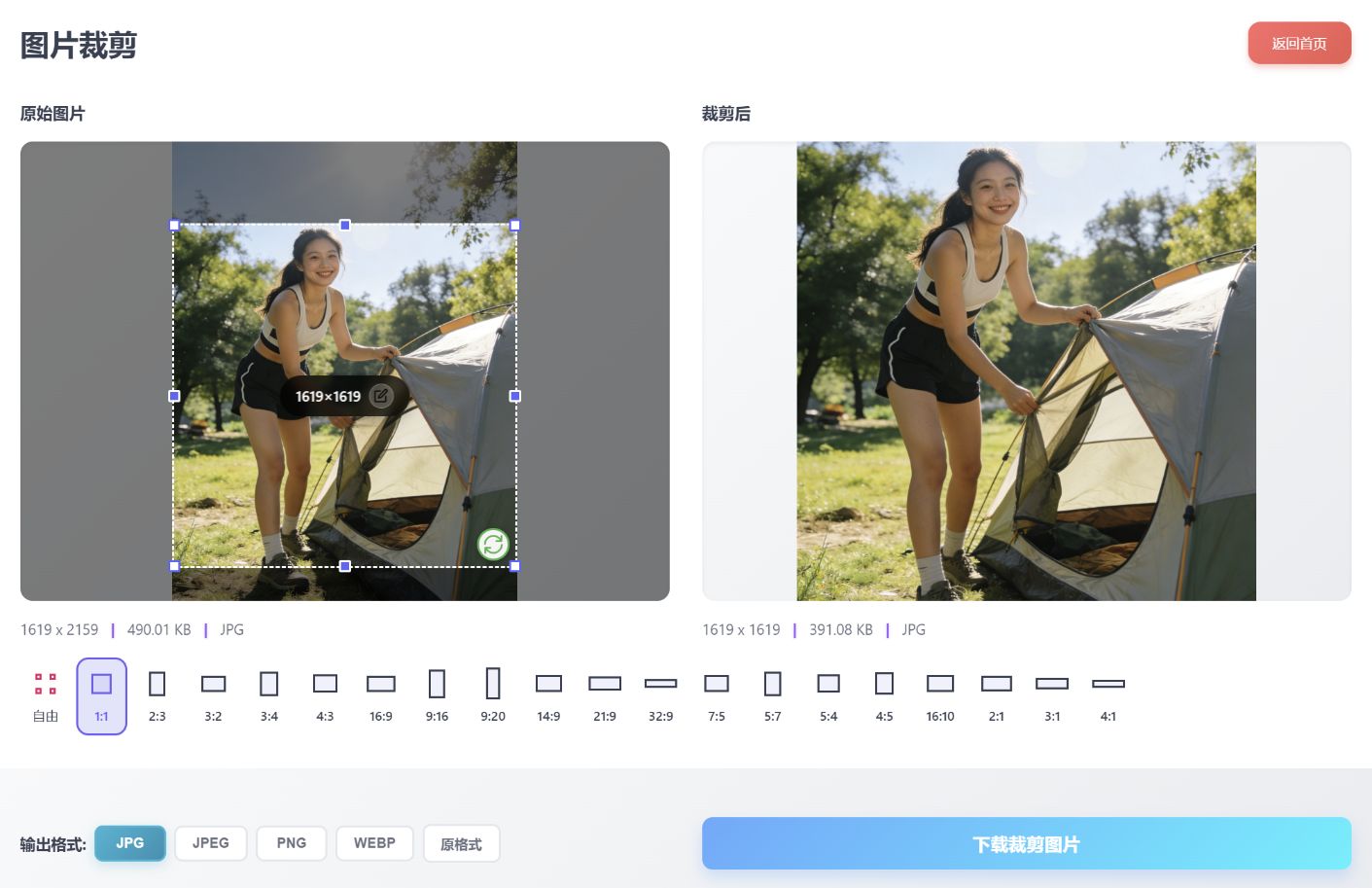Screen dimensions: 1372x888
Task: Keep original format with 原格式
Action: coord(461,844)
